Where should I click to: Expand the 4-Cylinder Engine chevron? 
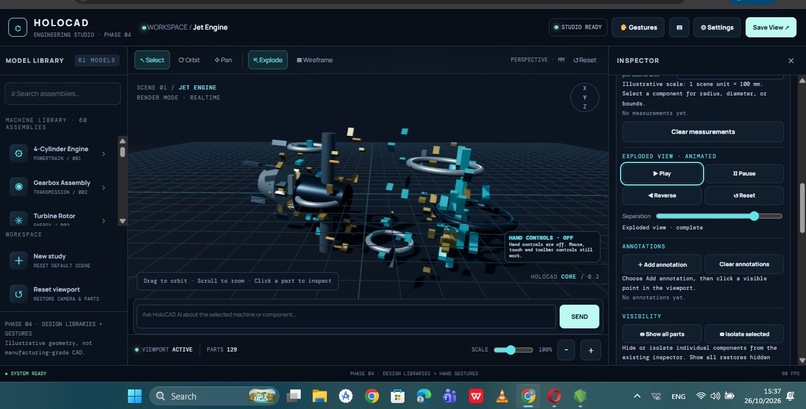point(103,154)
